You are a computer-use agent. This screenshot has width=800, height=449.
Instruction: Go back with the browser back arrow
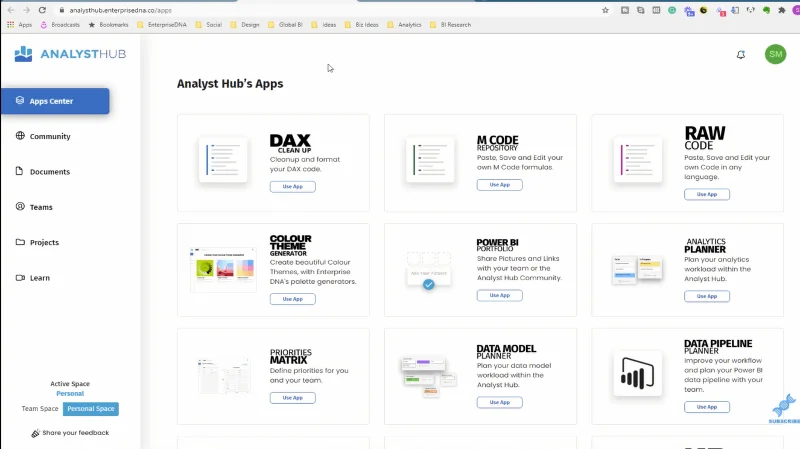[11, 10]
